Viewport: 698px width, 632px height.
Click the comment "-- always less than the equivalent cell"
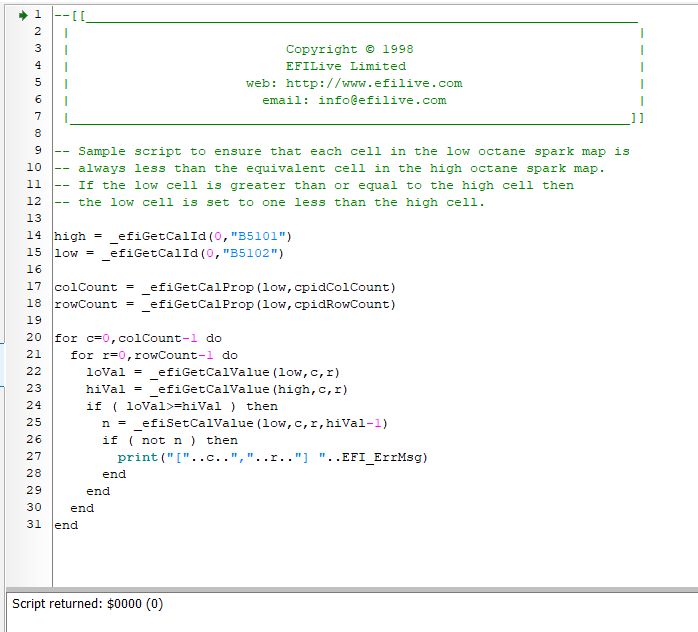click(329, 168)
